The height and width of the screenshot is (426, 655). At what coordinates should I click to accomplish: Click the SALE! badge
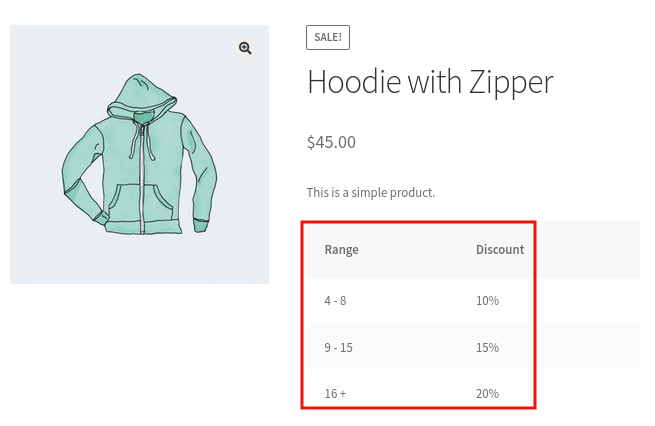pyautogui.click(x=328, y=37)
